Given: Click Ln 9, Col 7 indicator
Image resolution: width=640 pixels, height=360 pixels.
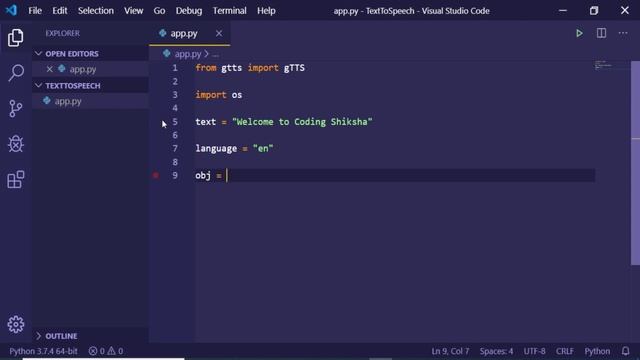Looking at the screenshot, I should [450, 351].
